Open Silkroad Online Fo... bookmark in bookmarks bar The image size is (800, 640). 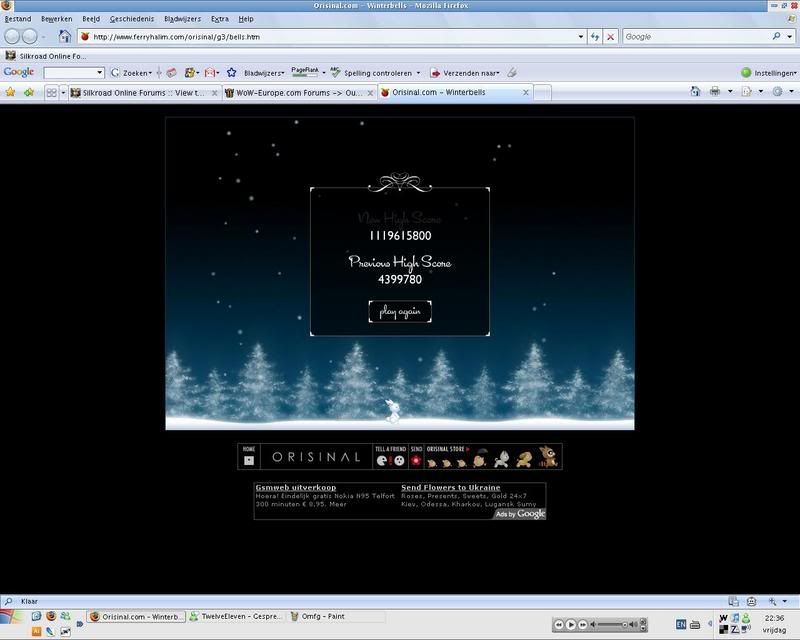(x=46, y=56)
